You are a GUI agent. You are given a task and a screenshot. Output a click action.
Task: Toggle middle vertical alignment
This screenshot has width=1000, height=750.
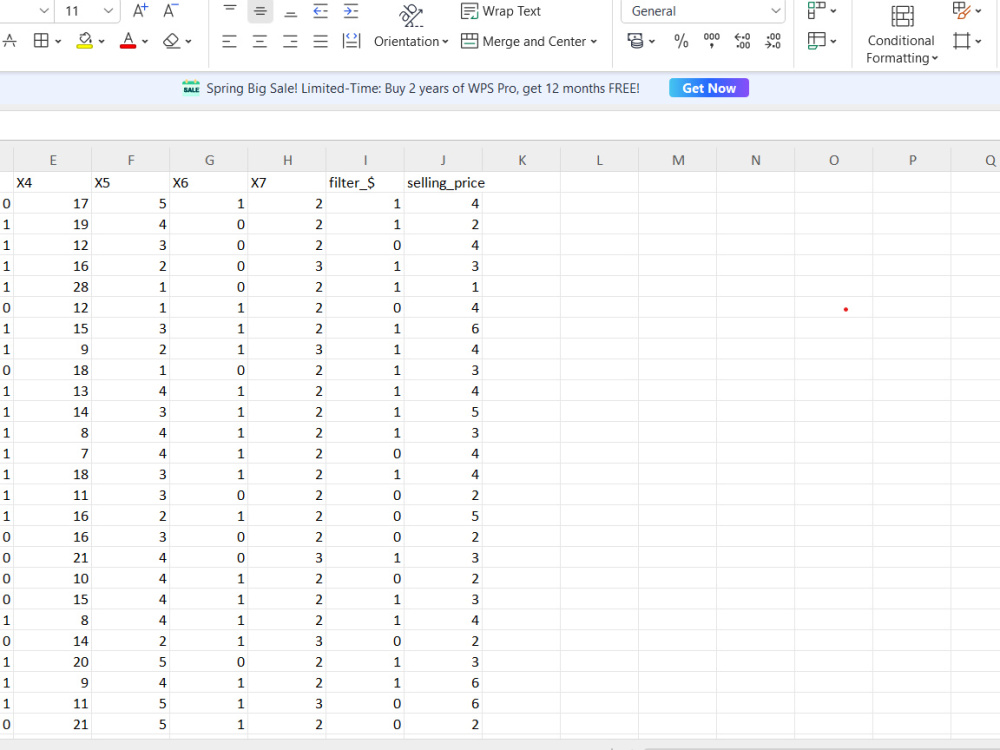click(260, 10)
